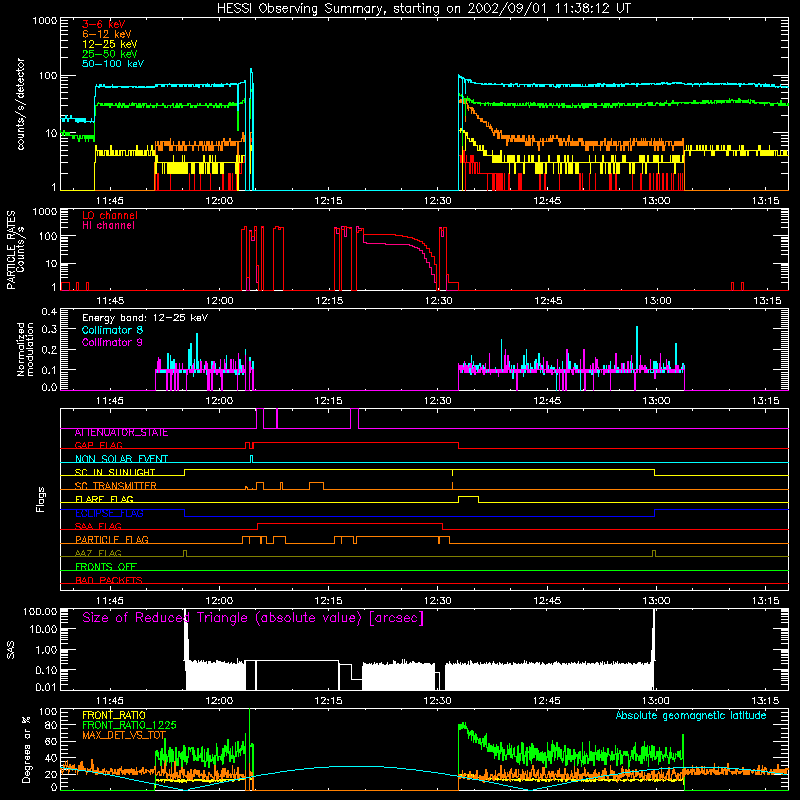Click 12:00 tick under modulation plot
Image resolution: width=800 pixels, height=800 pixels.
(219, 401)
